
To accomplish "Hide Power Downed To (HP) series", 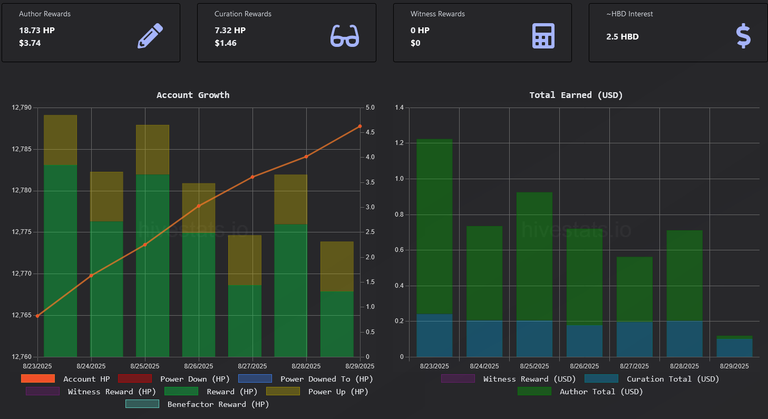I will 305,379.
